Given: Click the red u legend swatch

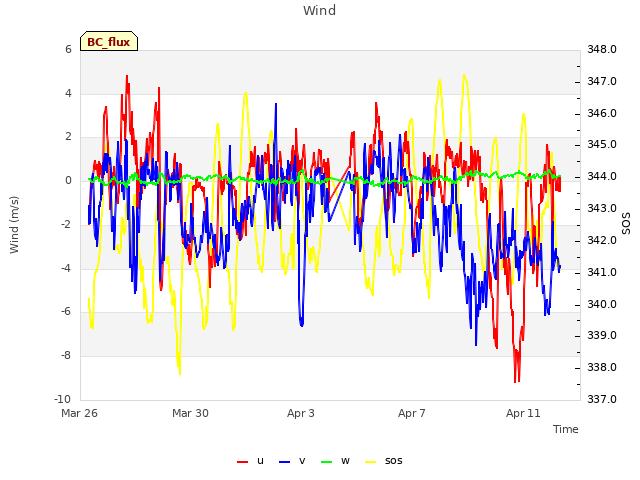Looking at the screenshot, I should (242, 462).
